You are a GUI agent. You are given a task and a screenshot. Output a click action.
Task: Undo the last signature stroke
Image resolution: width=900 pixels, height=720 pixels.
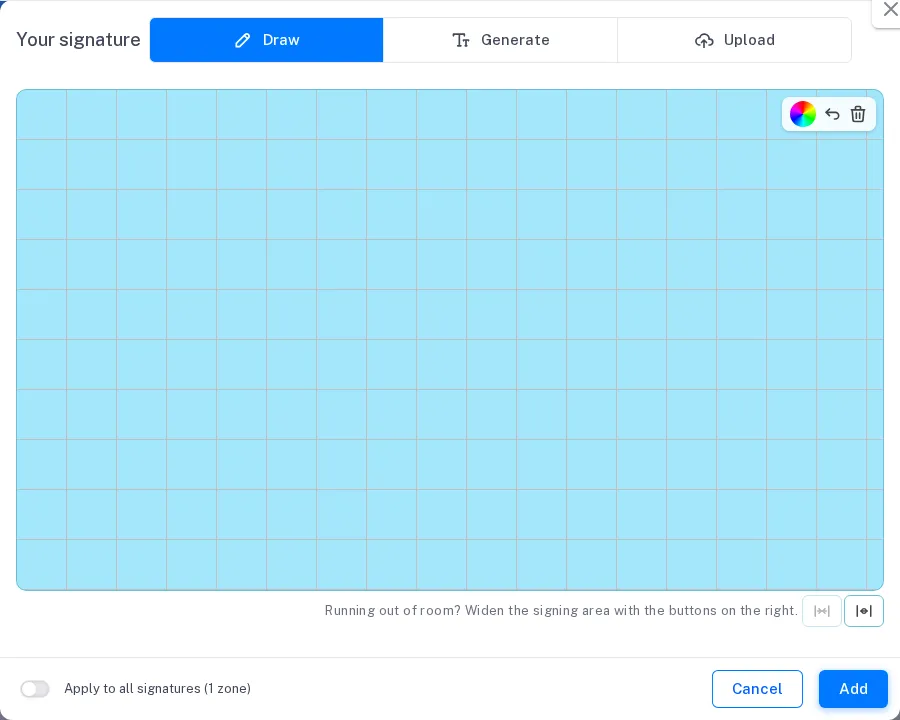coord(832,114)
